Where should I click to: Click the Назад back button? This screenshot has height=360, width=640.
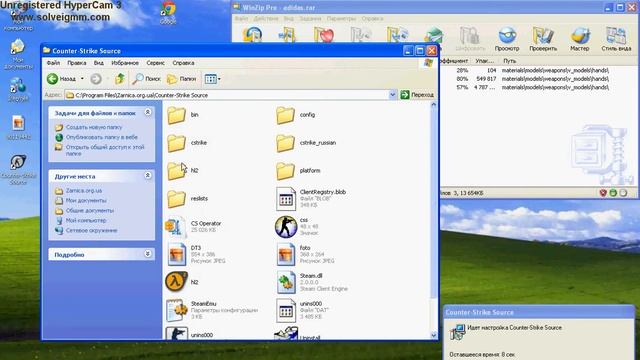62,79
